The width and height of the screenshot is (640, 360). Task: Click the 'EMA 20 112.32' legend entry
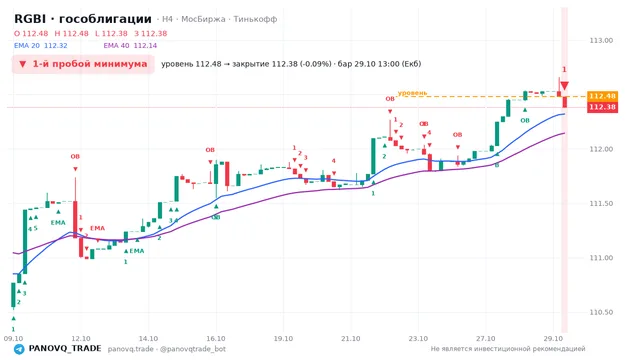coord(41,46)
